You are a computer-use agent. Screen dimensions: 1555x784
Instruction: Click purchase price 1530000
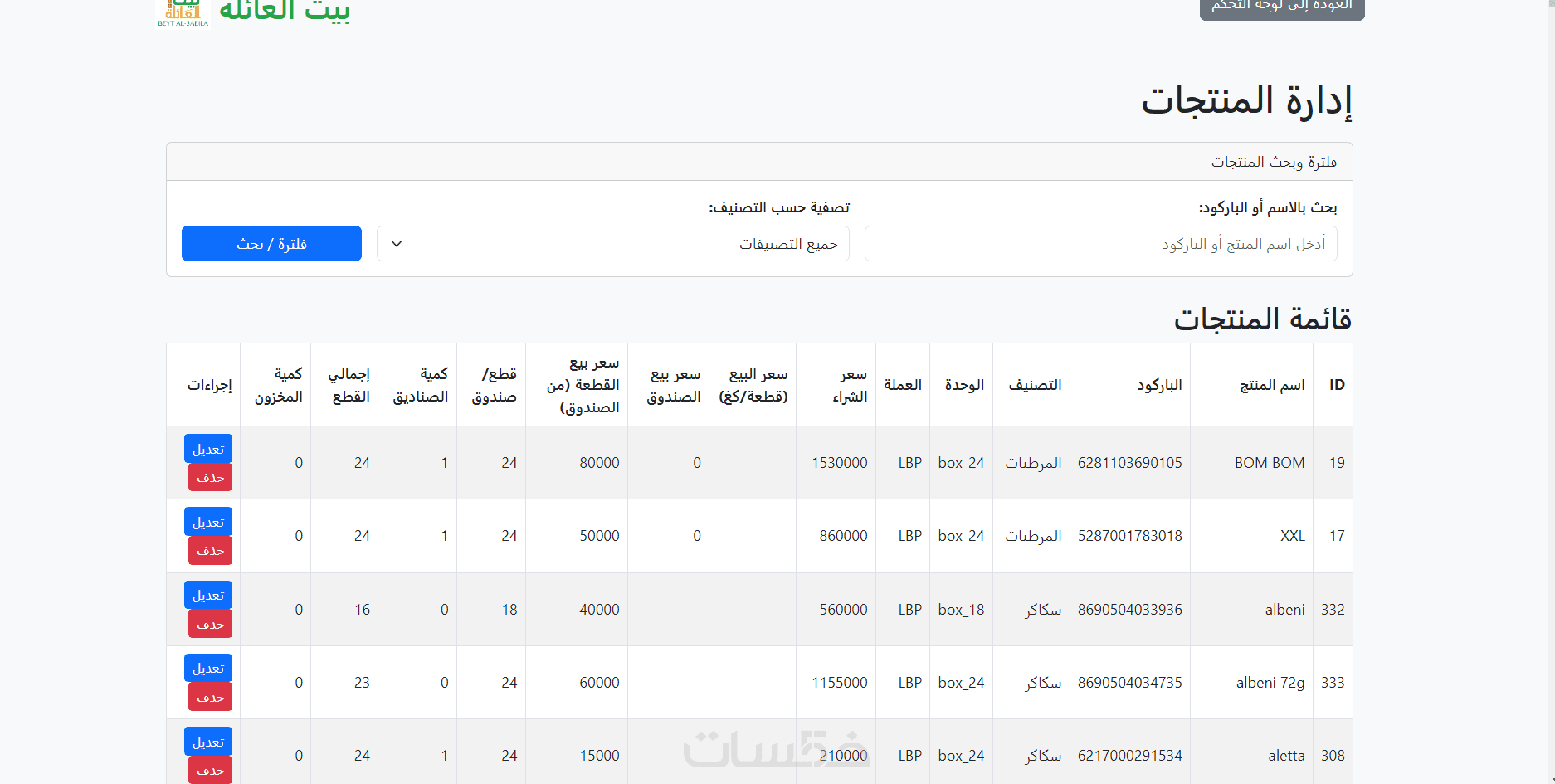click(839, 463)
